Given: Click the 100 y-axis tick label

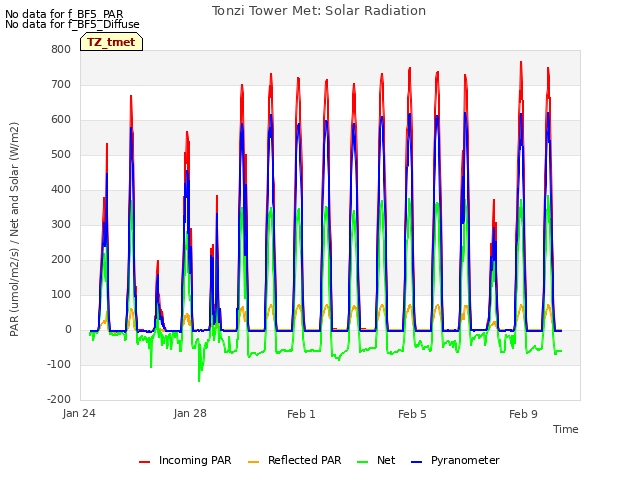Looking at the screenshot, I should click(61, 295).
